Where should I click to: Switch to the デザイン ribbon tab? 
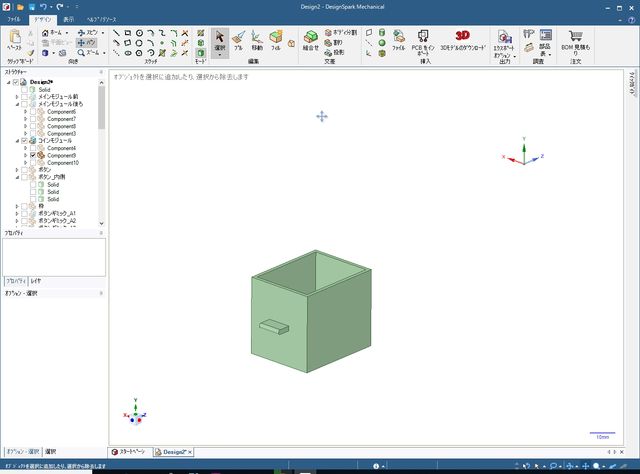pyautogui.click(x=42, y=19)
